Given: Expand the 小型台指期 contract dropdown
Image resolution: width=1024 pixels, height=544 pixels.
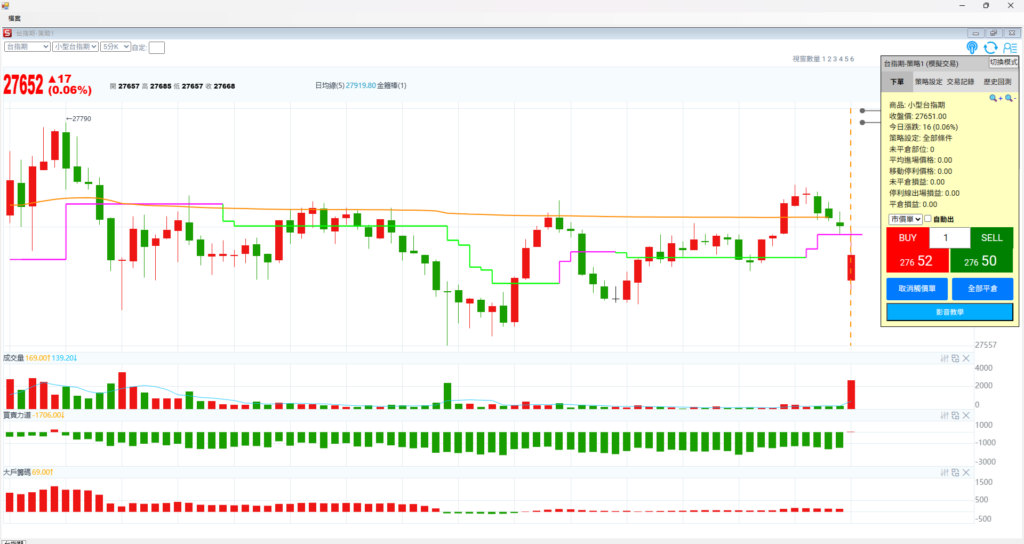Looking at the screenshot, I should point(76,47).
